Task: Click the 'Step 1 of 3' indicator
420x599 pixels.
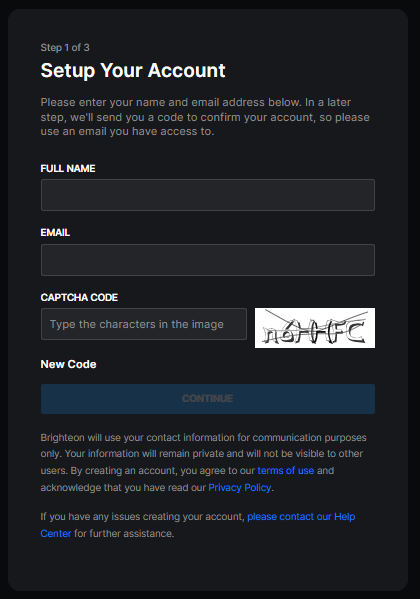Action: 65,48
